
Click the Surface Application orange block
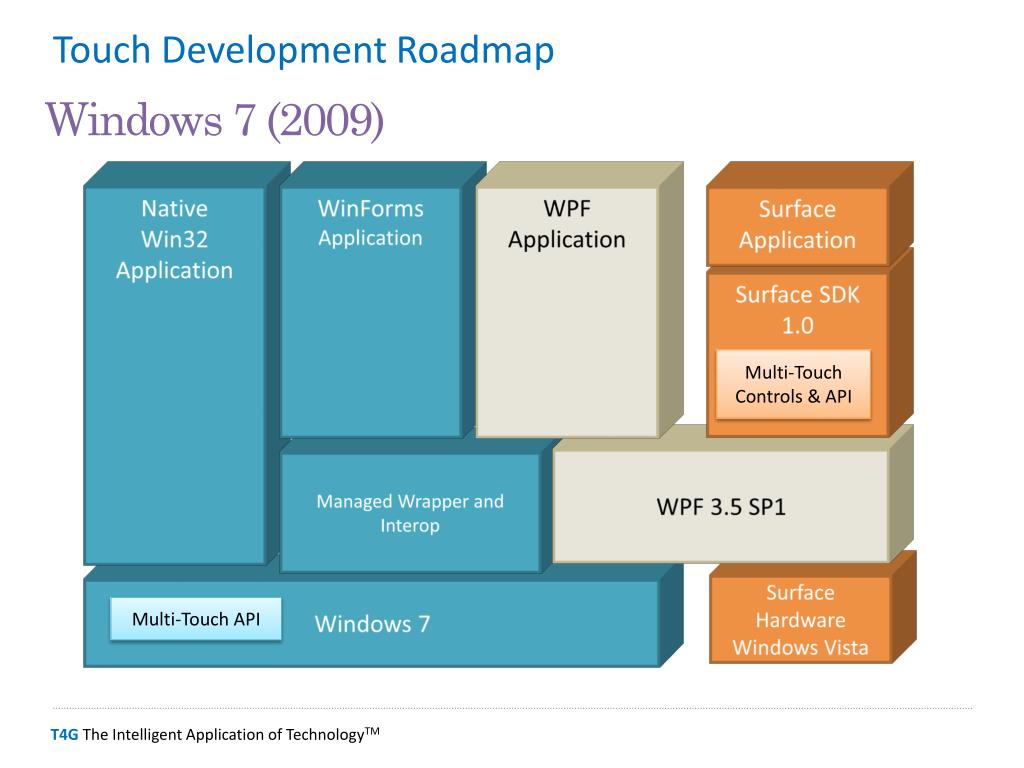point(797,226)
